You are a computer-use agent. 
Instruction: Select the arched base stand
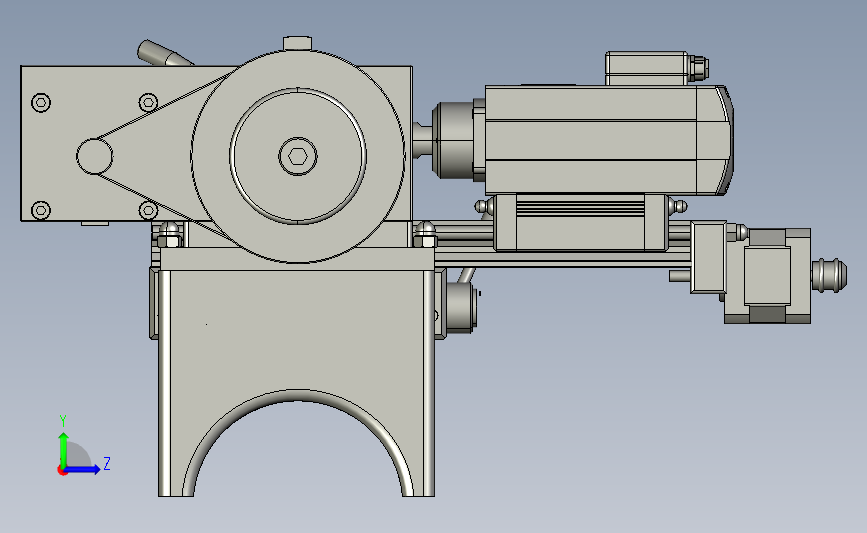click(297, 372)
